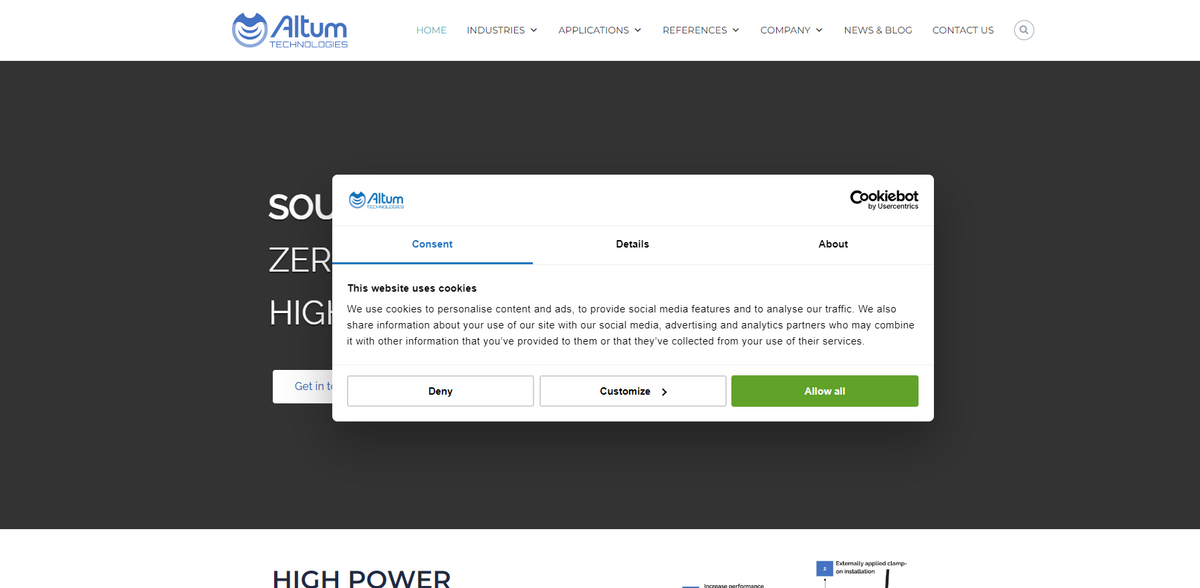Click Allow all cookies
Viewport: 1200px width, 588px height.
[825, 391]
